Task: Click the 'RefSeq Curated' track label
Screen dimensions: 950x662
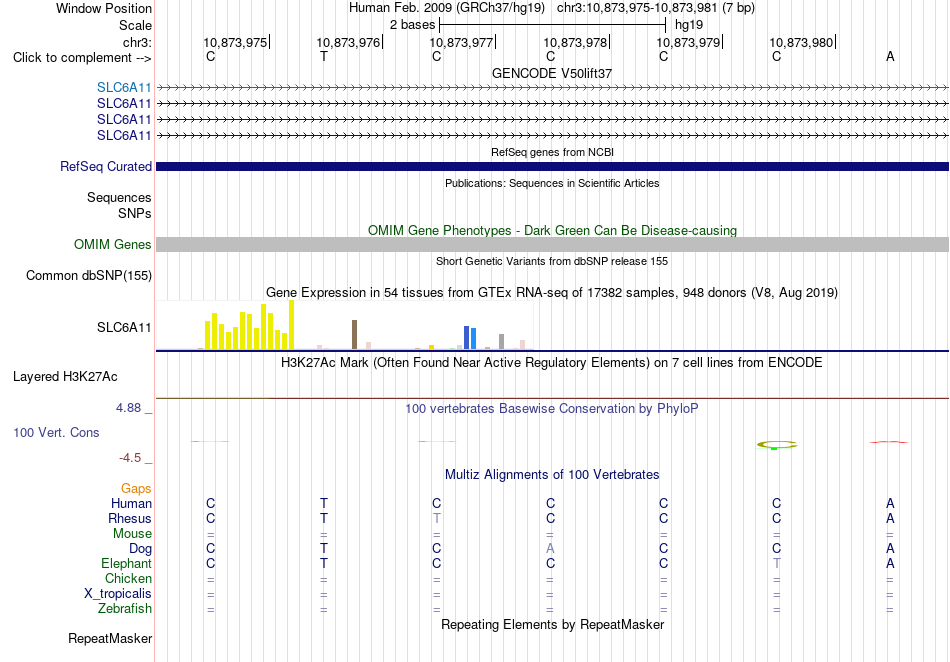Action: [x=105, y=167]
